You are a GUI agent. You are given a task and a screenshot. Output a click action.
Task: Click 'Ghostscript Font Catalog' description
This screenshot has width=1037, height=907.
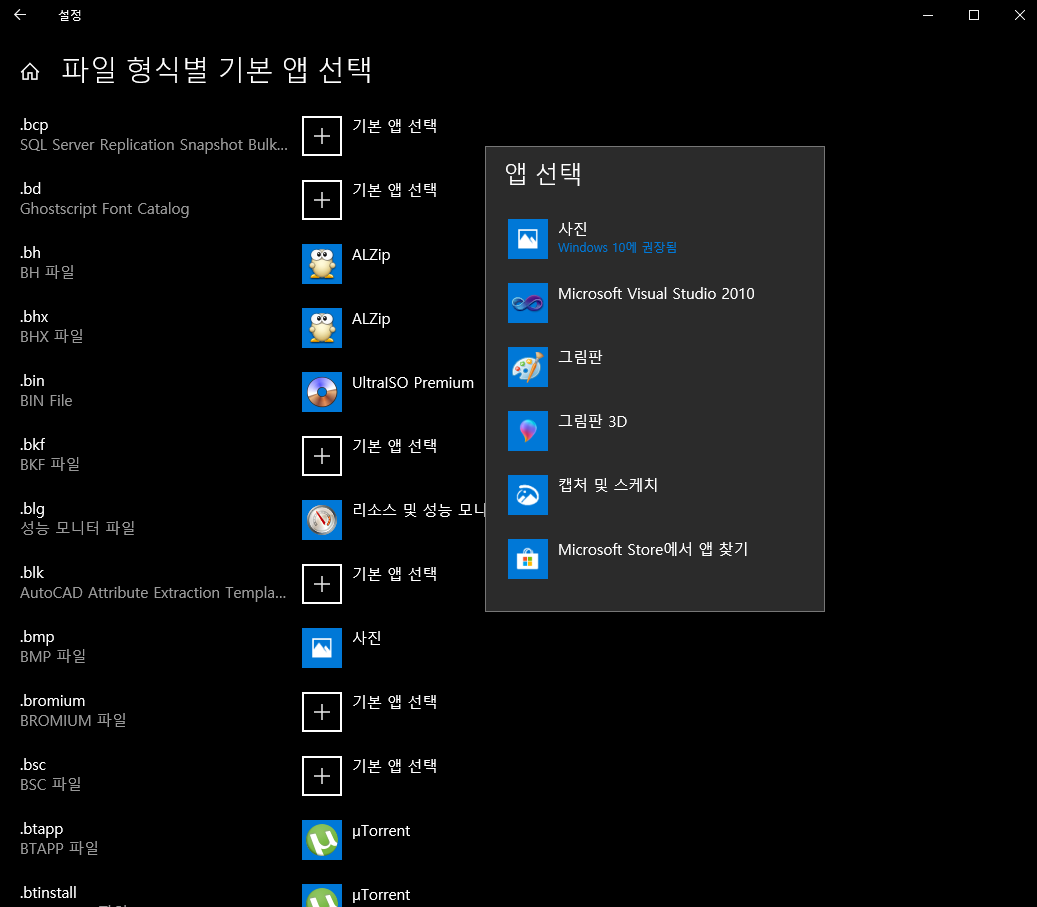point(104,209)
